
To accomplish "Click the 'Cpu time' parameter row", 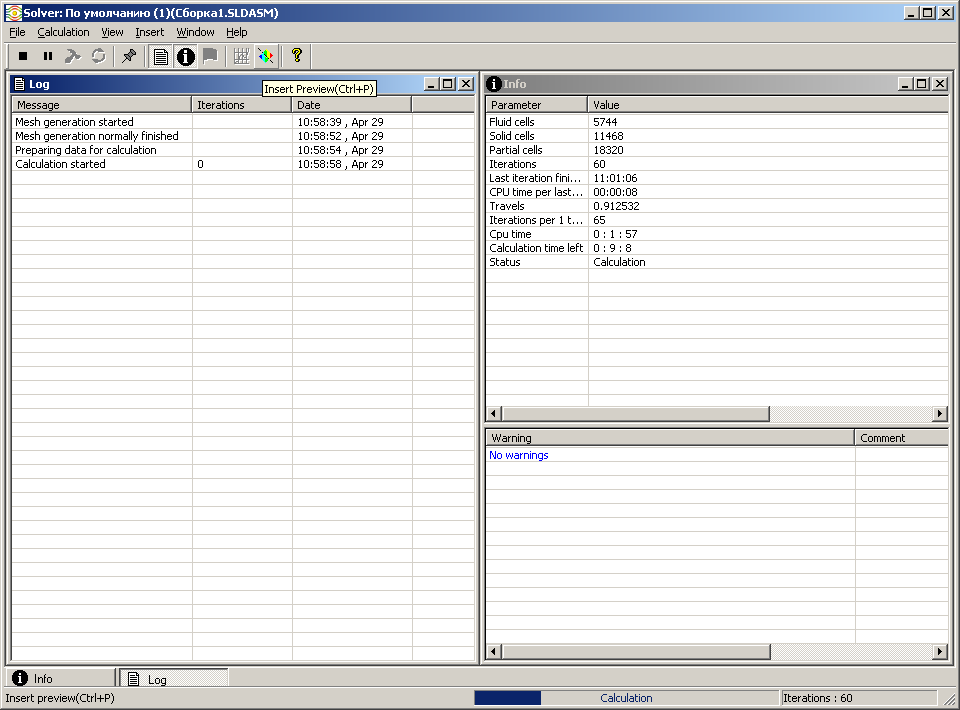I will 717,234.
